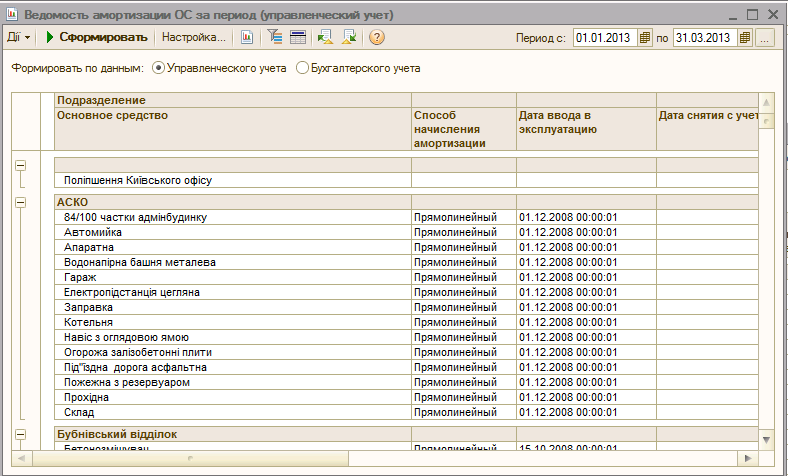Click the new report chart icon

[x=247, y=37]
